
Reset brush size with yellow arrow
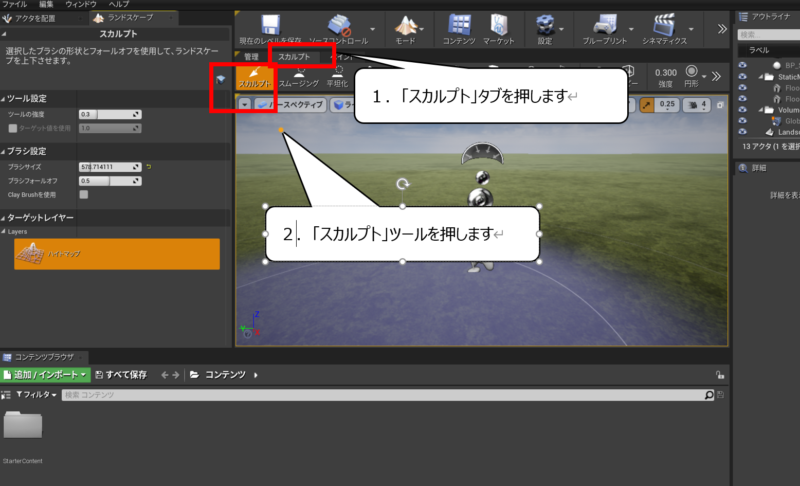click(148, 167)
